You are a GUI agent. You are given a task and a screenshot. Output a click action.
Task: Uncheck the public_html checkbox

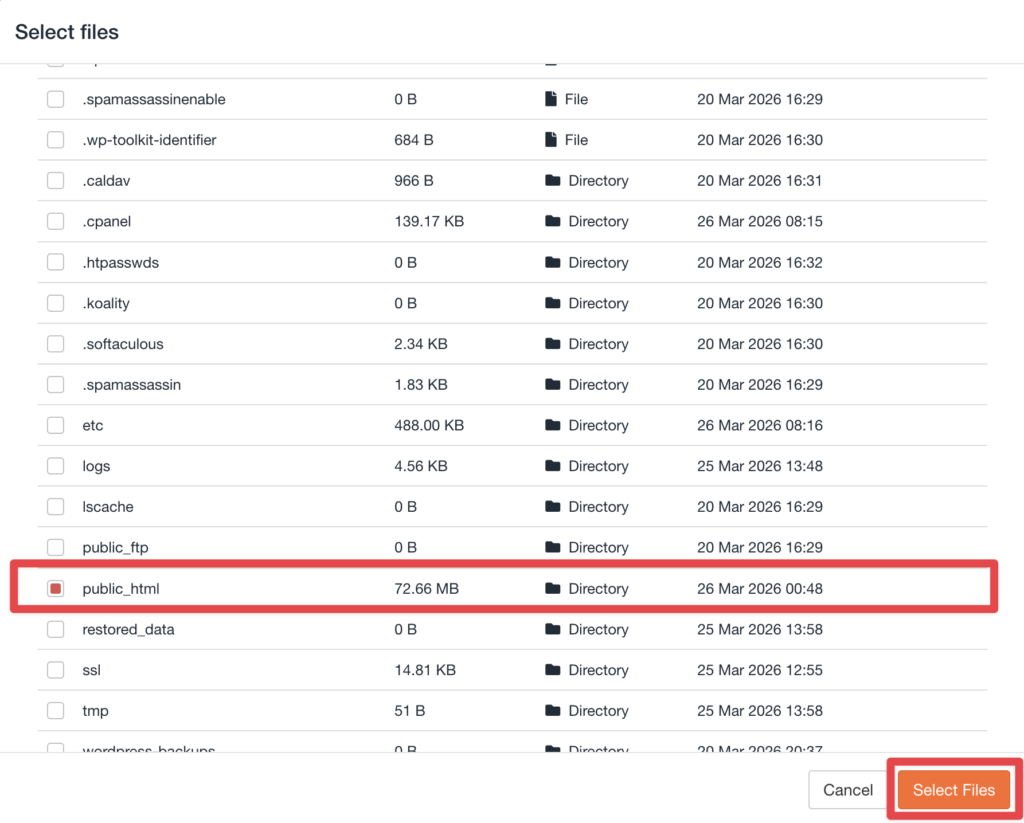tap(56, 589)
